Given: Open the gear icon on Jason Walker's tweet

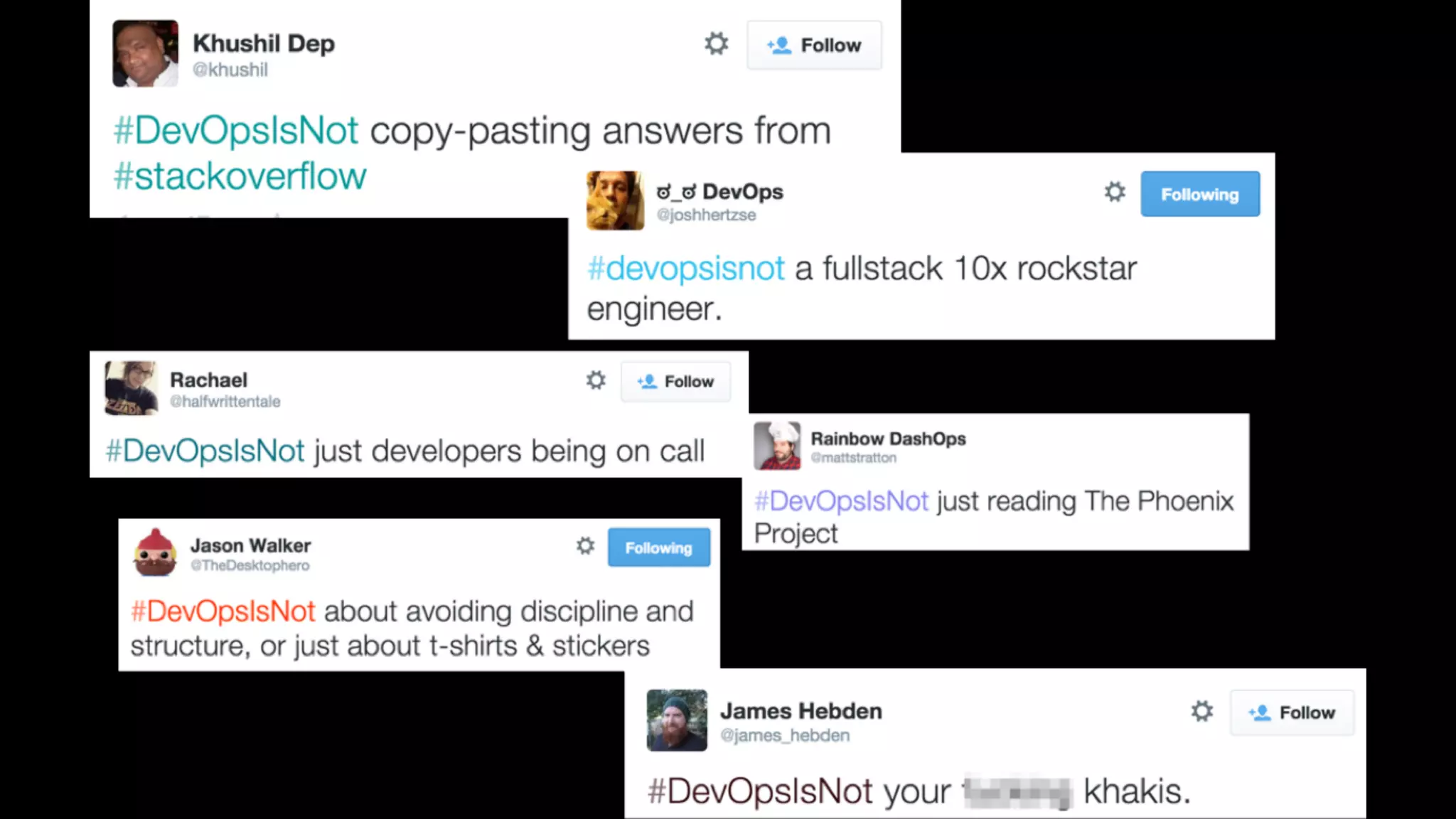Looking at the screenshot, I should click(585, 546).
